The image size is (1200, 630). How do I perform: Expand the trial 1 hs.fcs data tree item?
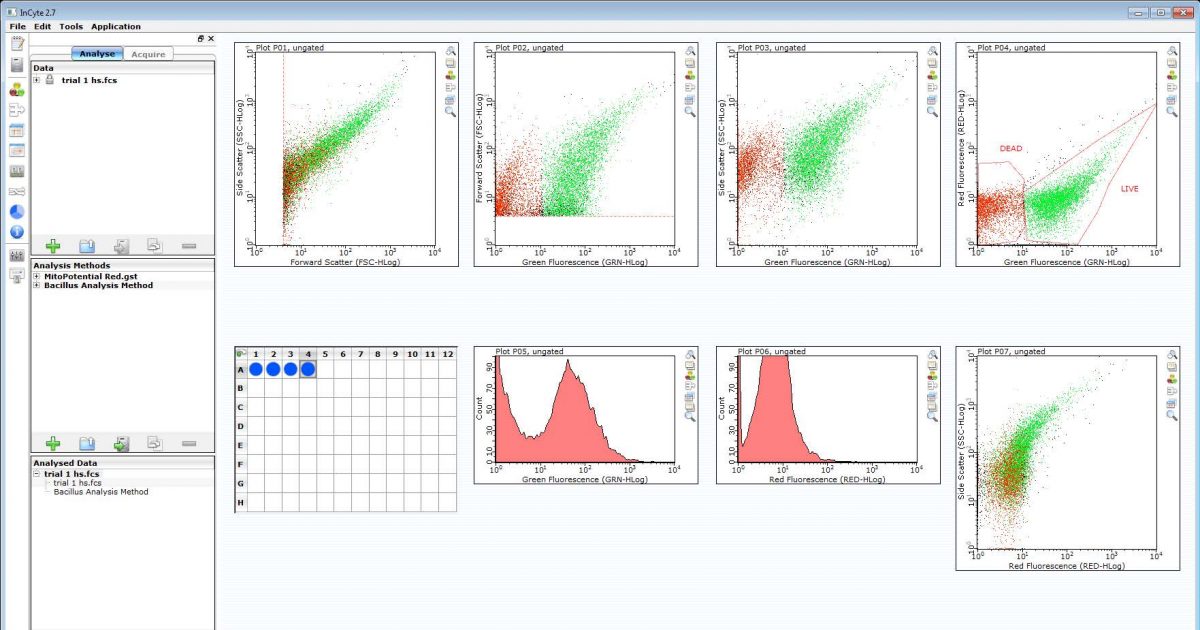36,79
